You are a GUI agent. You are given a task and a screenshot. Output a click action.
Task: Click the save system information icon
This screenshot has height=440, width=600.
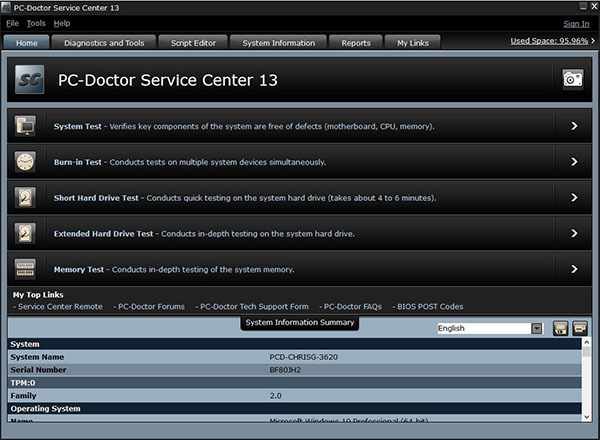tap(561, 328)
